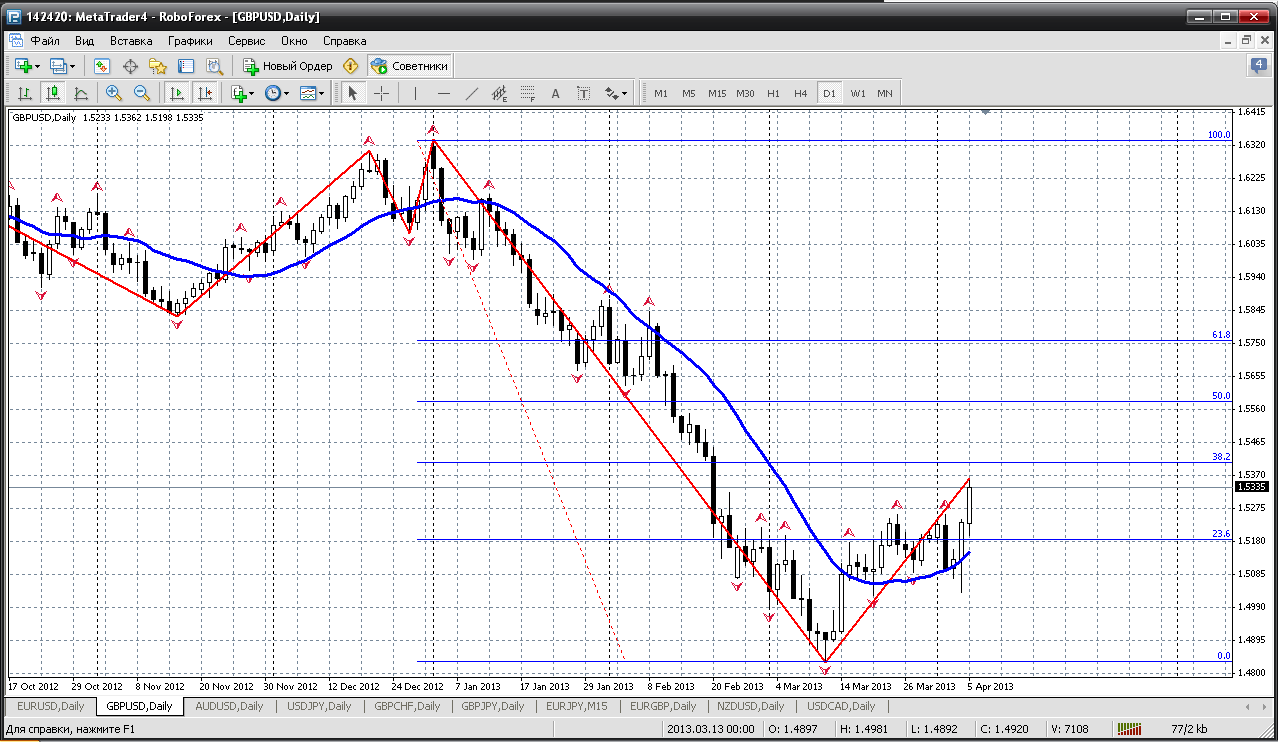Screen dimensions: 1278x742
Task: Select the H4 timeframe
Action: [x=801, y=93]
